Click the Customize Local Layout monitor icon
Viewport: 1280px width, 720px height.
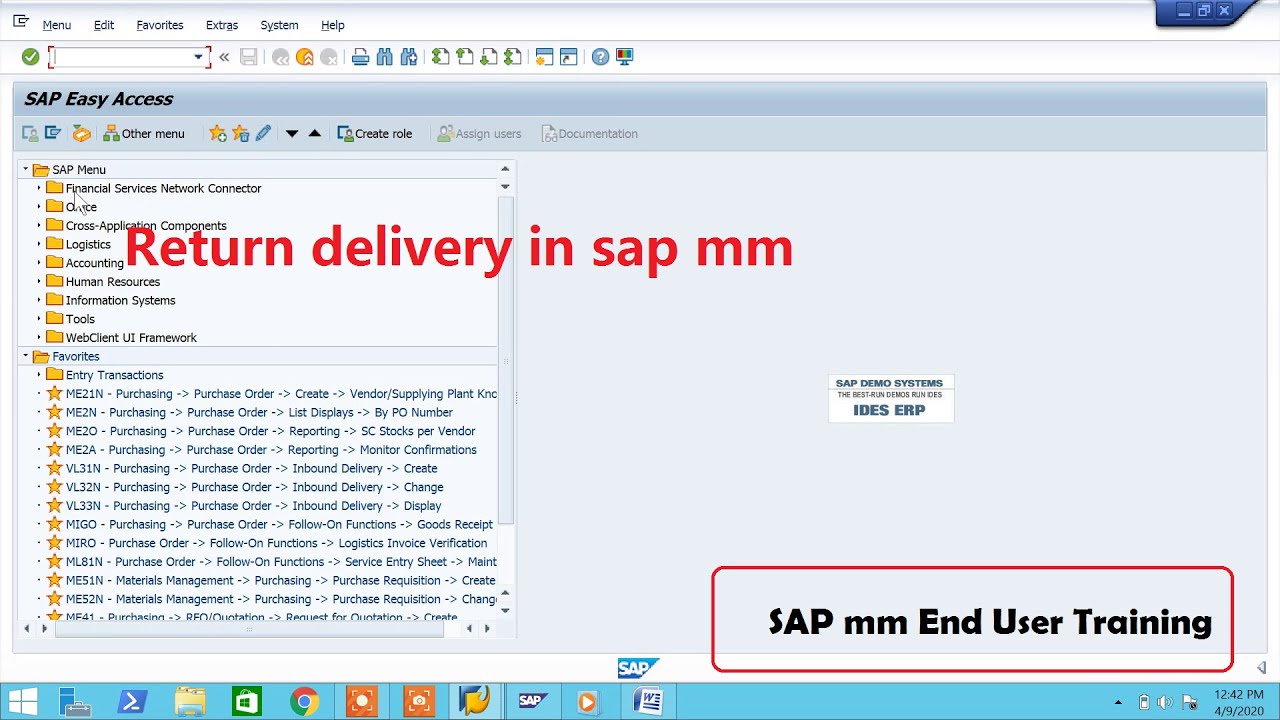(625, 57)
